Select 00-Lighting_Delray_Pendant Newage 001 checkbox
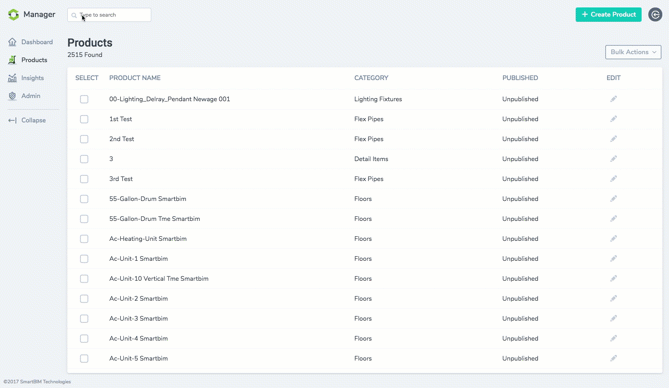Screen dimensions: 669x388 tap(84, 99)
